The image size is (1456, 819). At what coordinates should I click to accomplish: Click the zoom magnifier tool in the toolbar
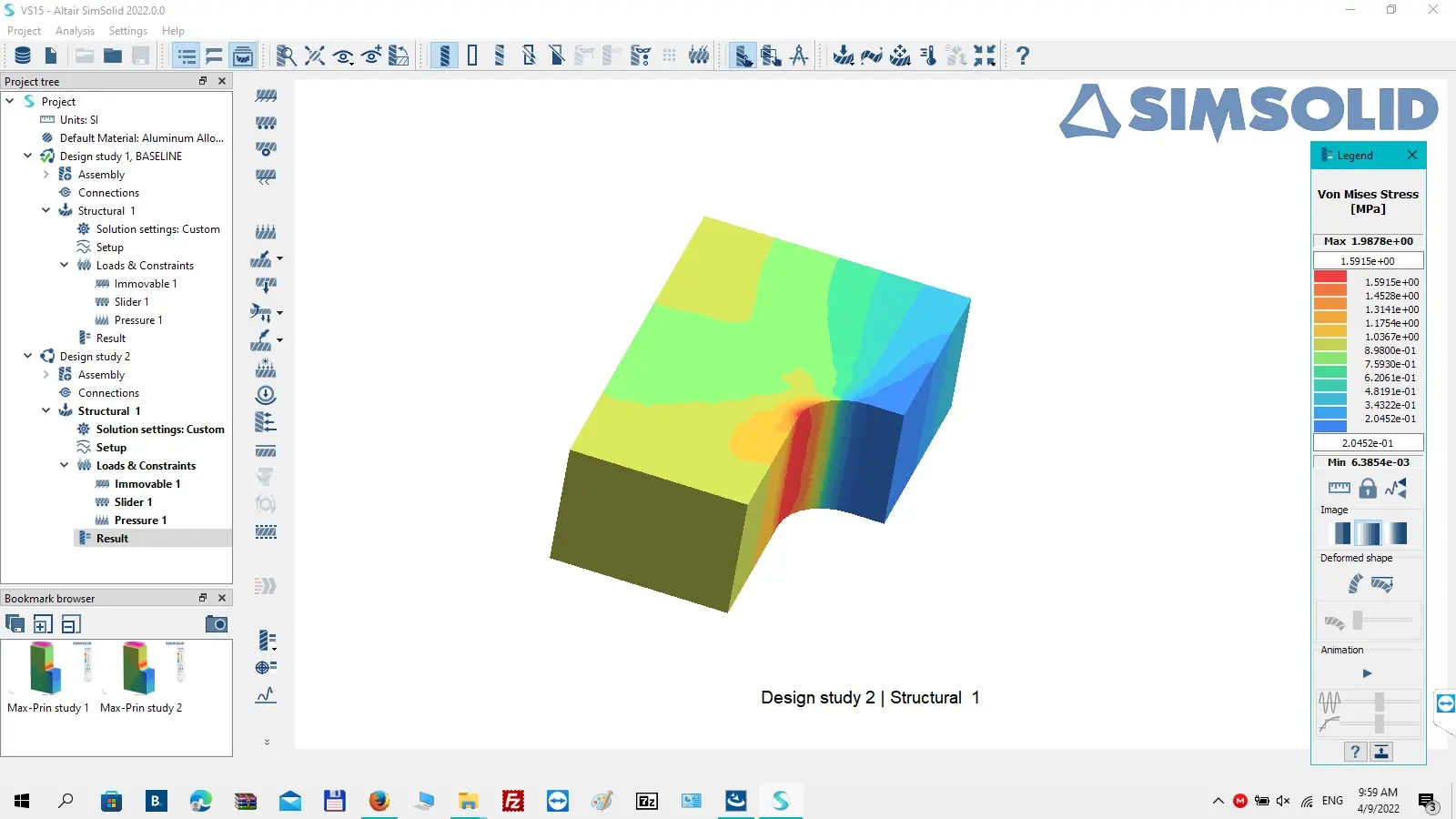(286, 56)
